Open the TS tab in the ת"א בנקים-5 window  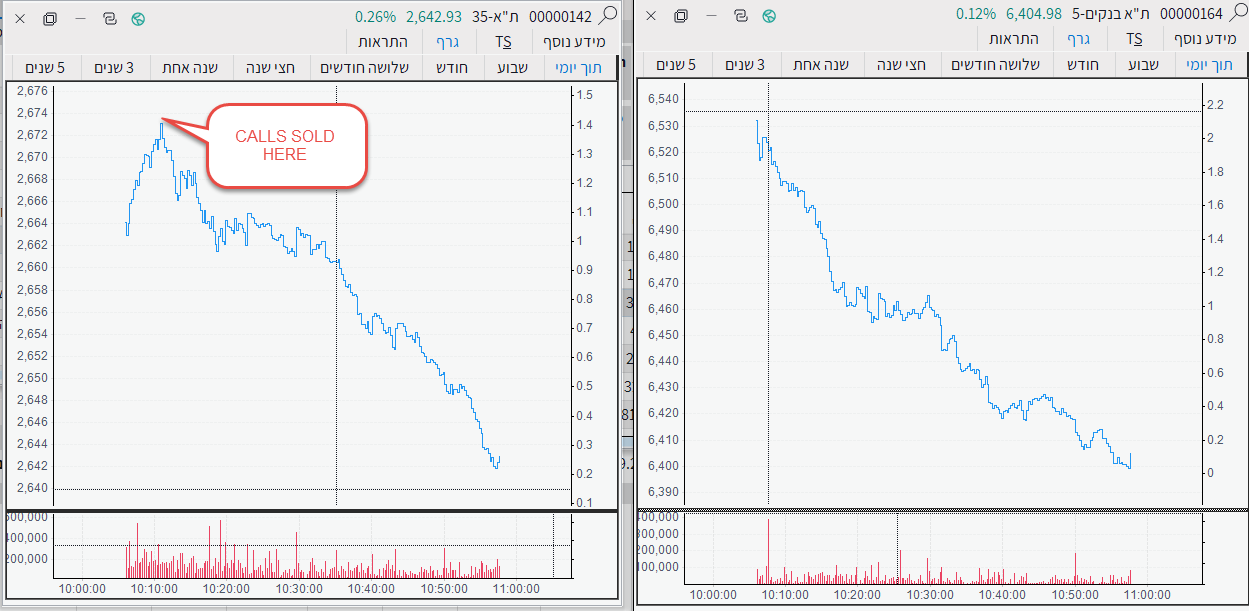coord(1134,39)
